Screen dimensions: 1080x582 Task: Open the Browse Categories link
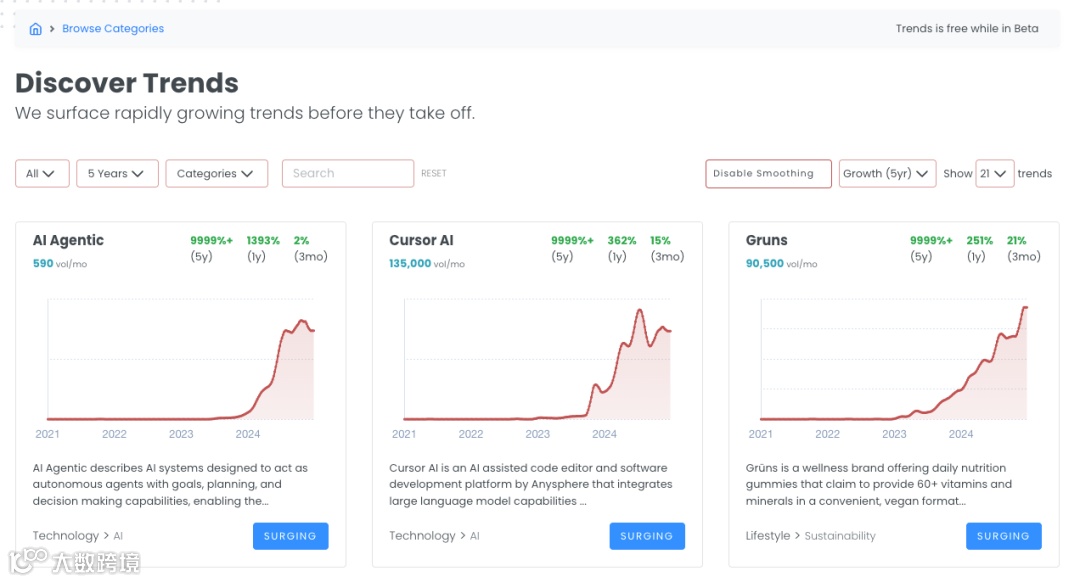[x=113, y=29]
